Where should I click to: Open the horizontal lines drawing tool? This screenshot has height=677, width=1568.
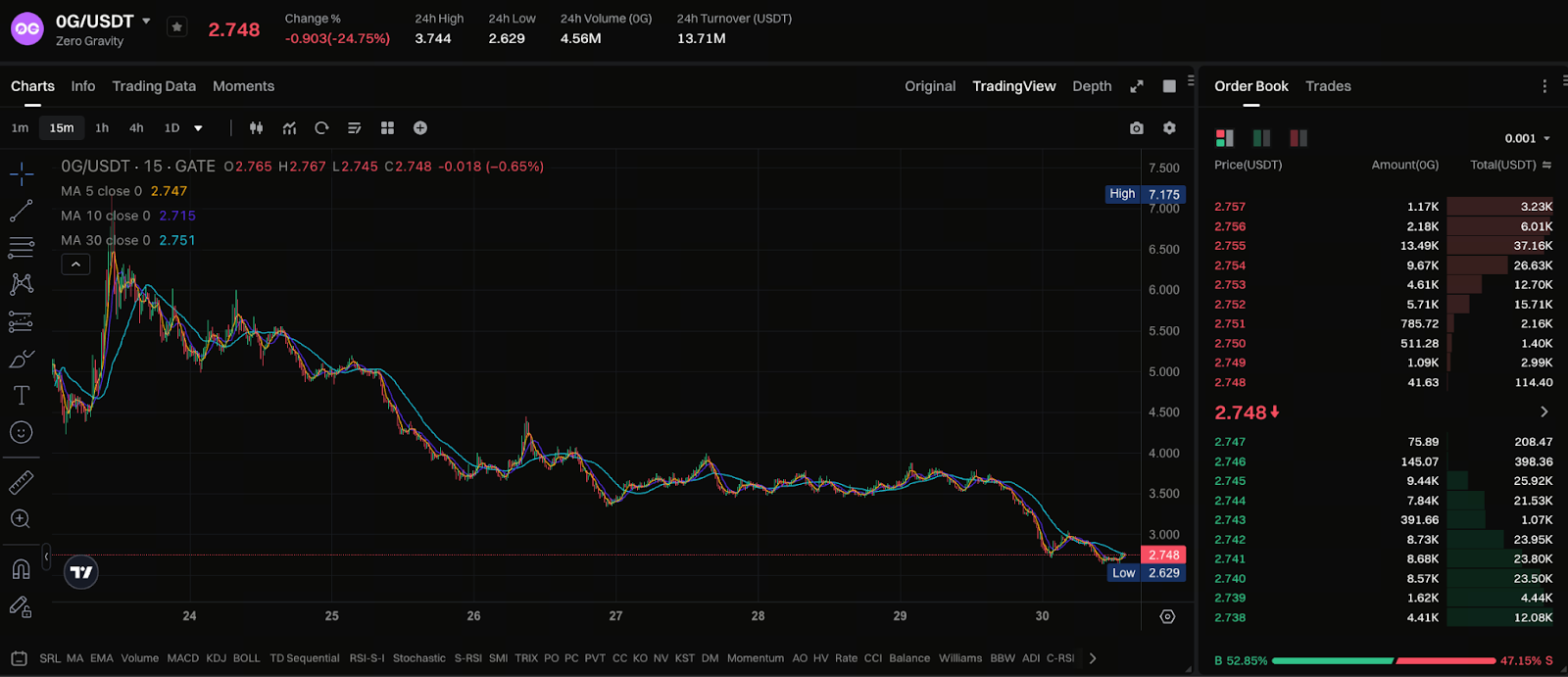coord(22,247)
